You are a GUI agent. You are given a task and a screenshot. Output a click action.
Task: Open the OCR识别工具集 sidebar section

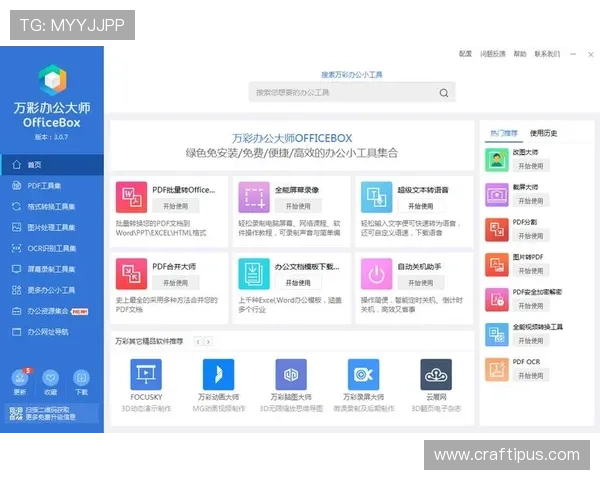coord(52,248)
